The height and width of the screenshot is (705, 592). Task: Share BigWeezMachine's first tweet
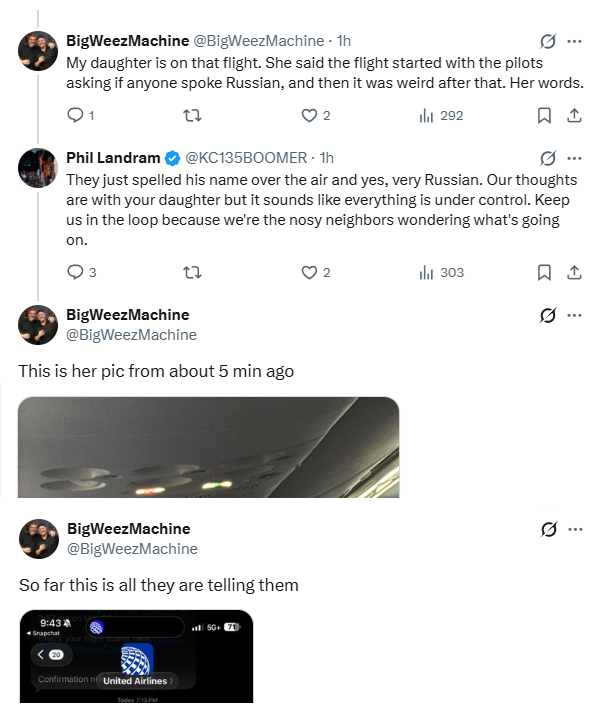574,116
